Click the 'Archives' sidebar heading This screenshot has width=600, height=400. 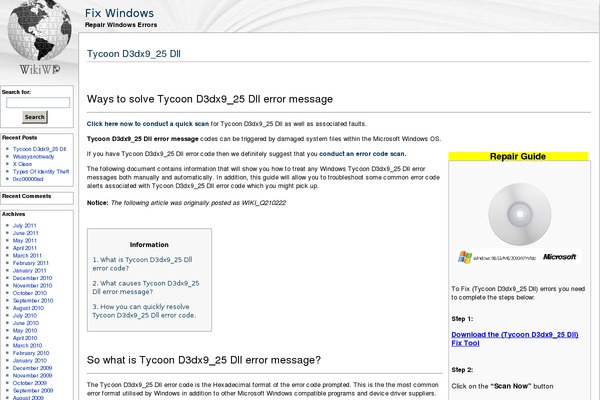point(13,214)
